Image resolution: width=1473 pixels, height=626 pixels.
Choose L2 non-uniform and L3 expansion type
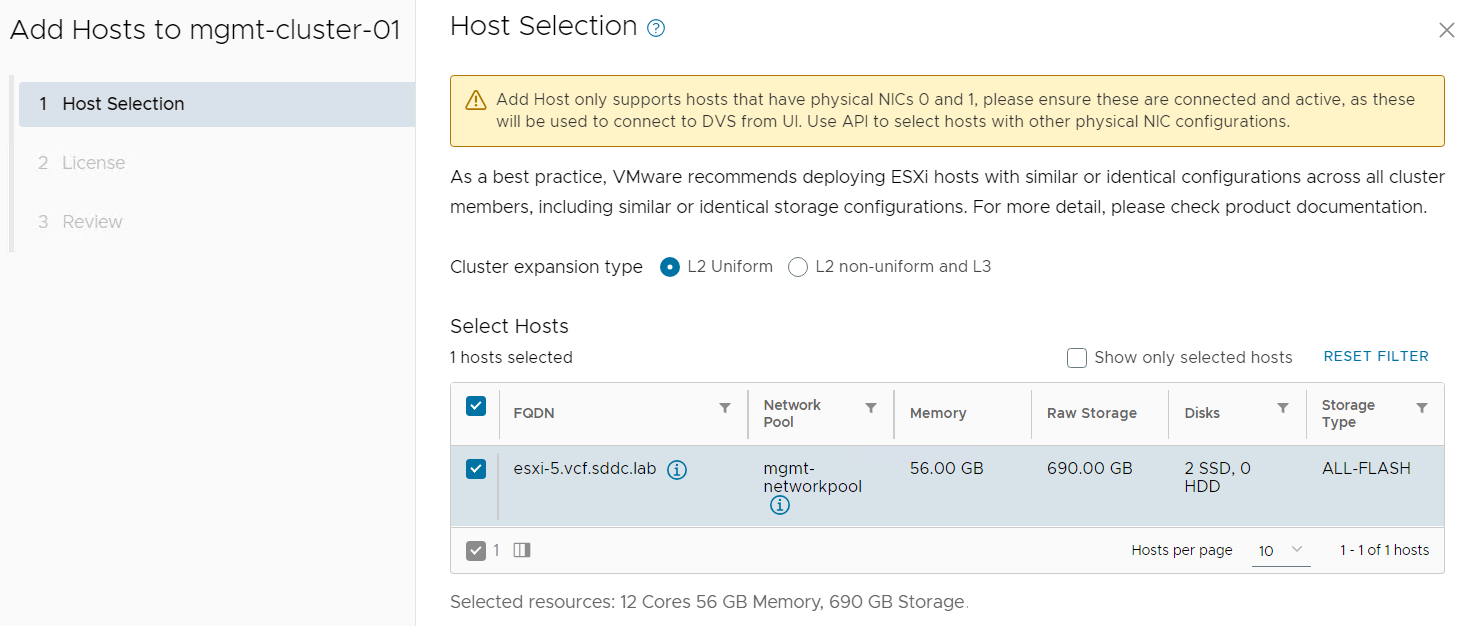(798, 267)
